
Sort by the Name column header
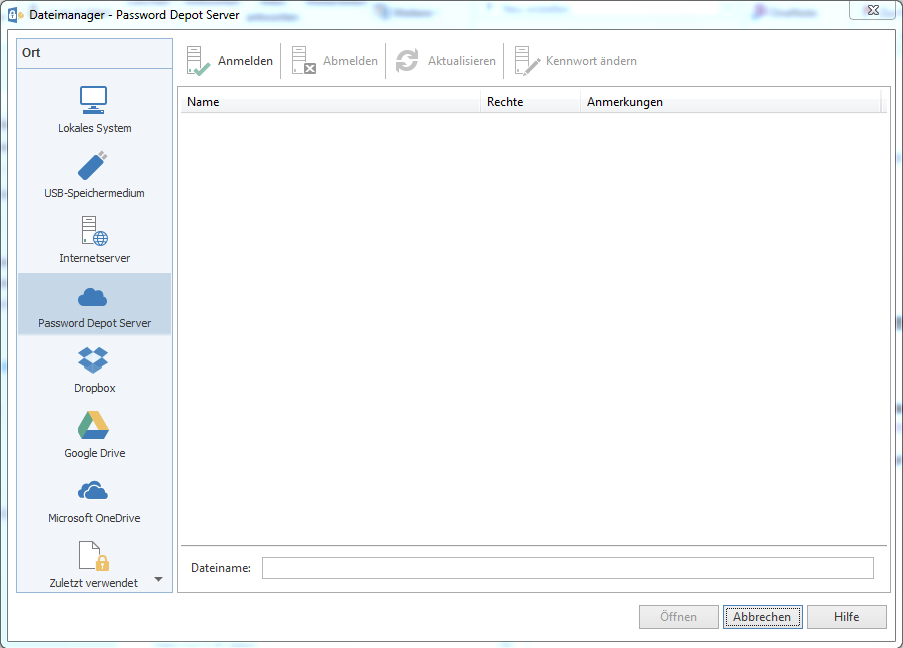(331, 102)
